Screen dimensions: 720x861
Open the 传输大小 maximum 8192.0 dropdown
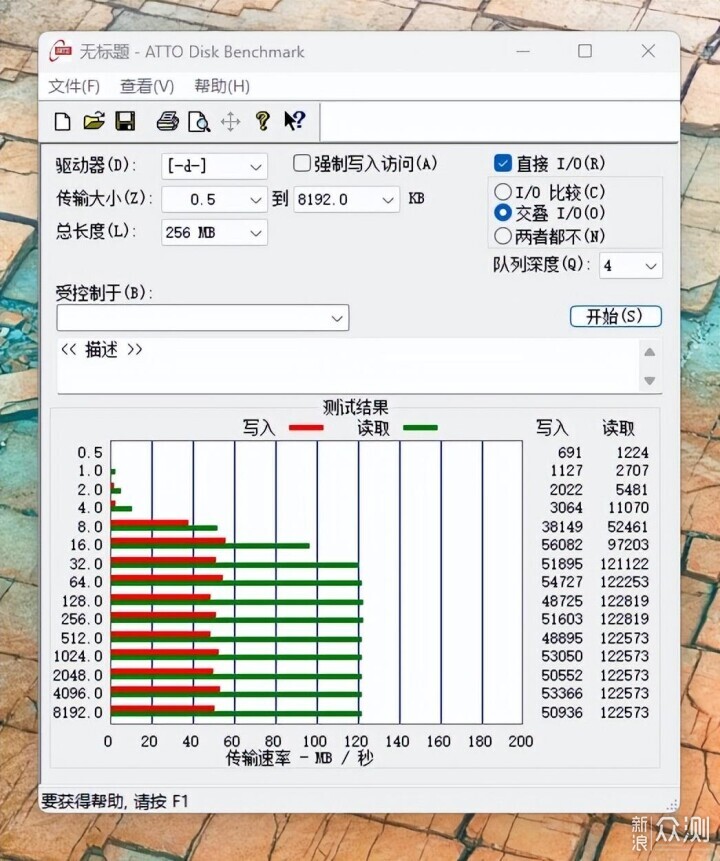pos(347,199)
